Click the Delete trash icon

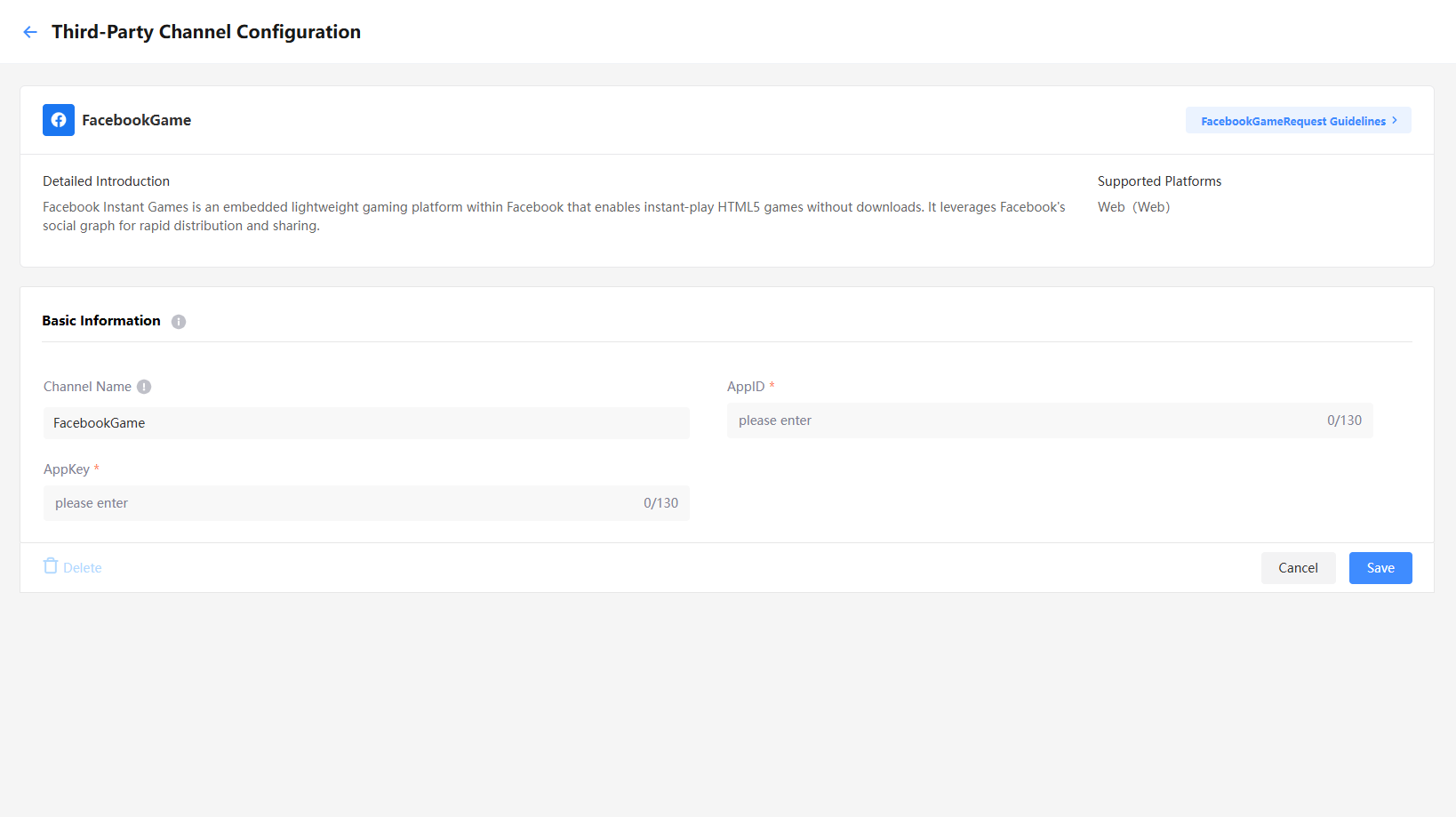(51, 566)
